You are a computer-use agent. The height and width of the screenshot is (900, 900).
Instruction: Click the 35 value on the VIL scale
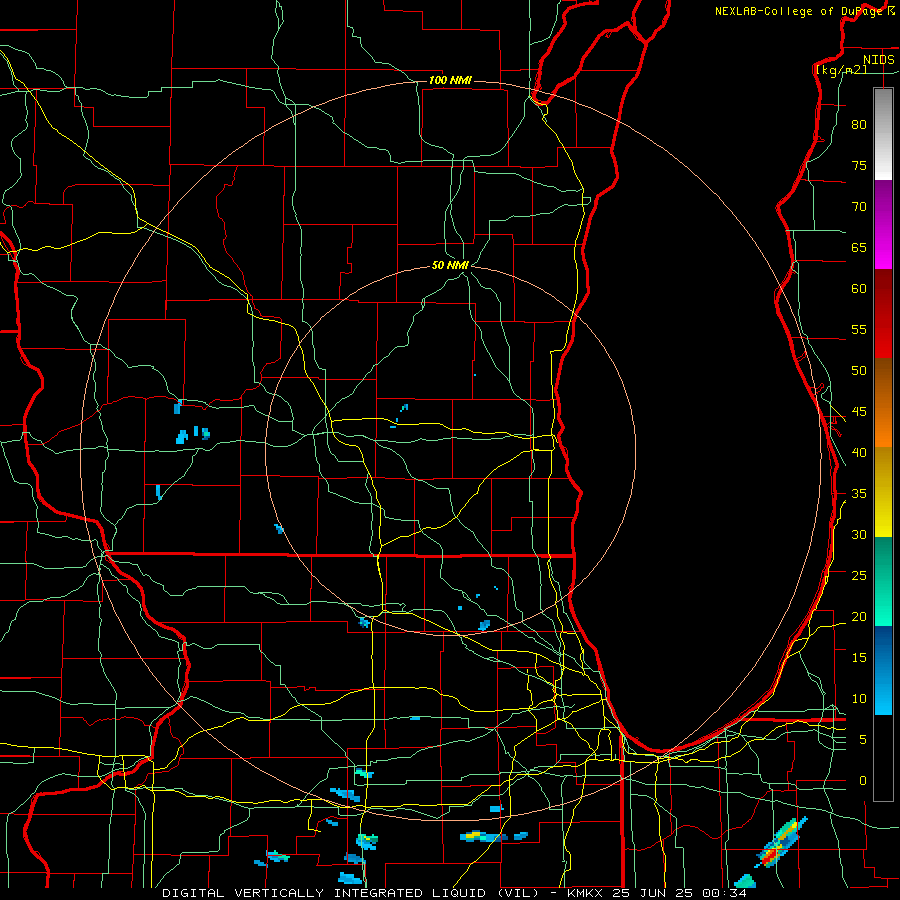[x=859, y=494]
